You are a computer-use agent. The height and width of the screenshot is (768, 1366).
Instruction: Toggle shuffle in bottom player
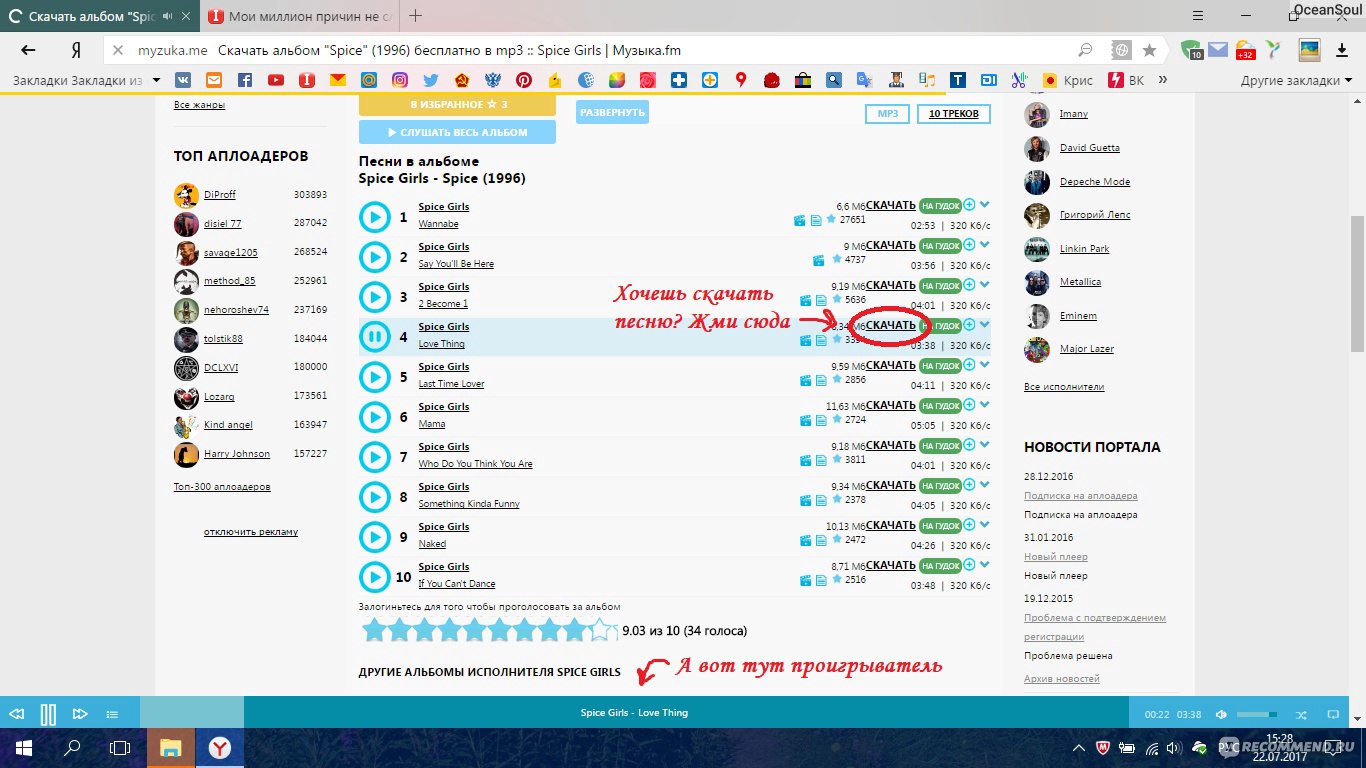click(1301, 714)
